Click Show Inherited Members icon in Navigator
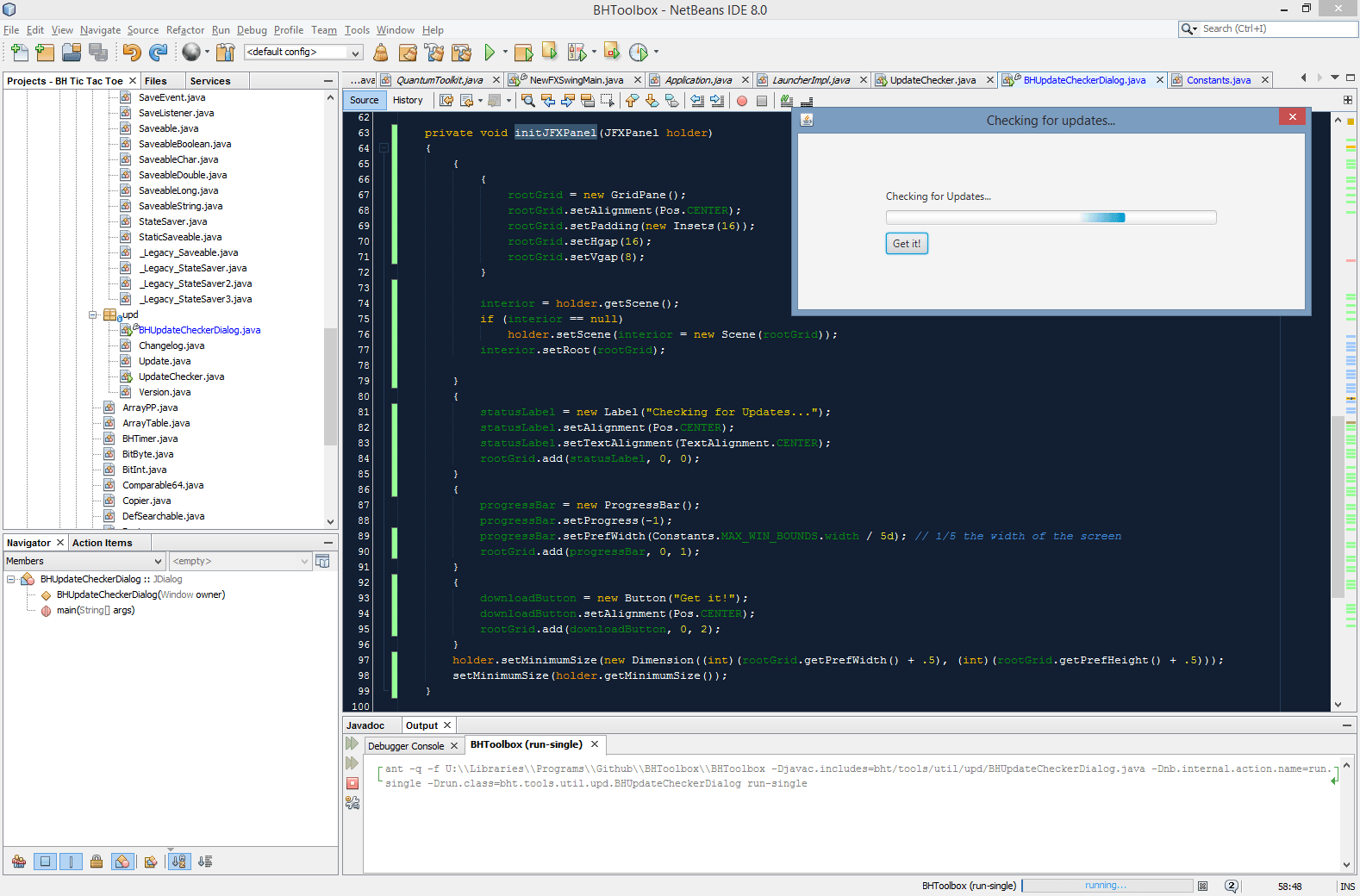 (x=19, y=862)
